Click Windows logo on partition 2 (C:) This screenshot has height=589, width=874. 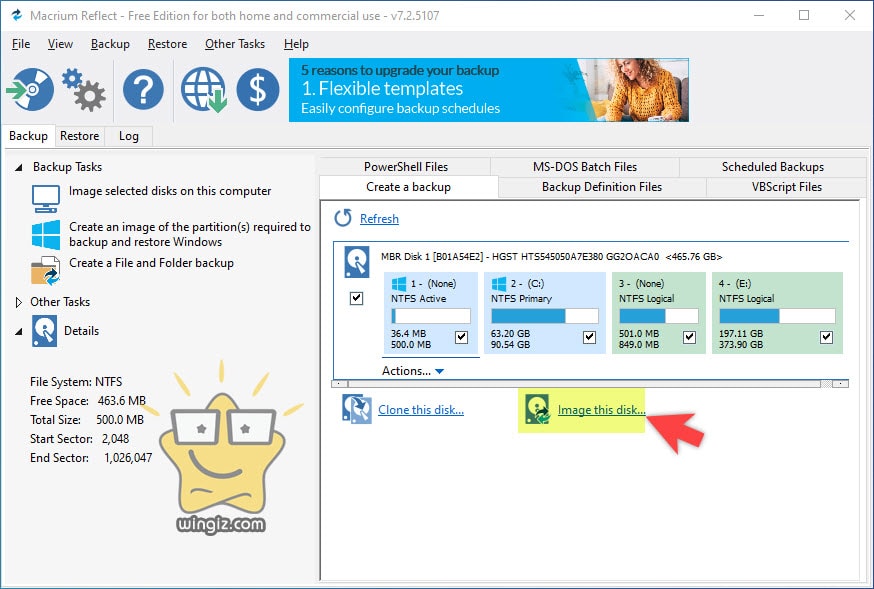[499, 284]
